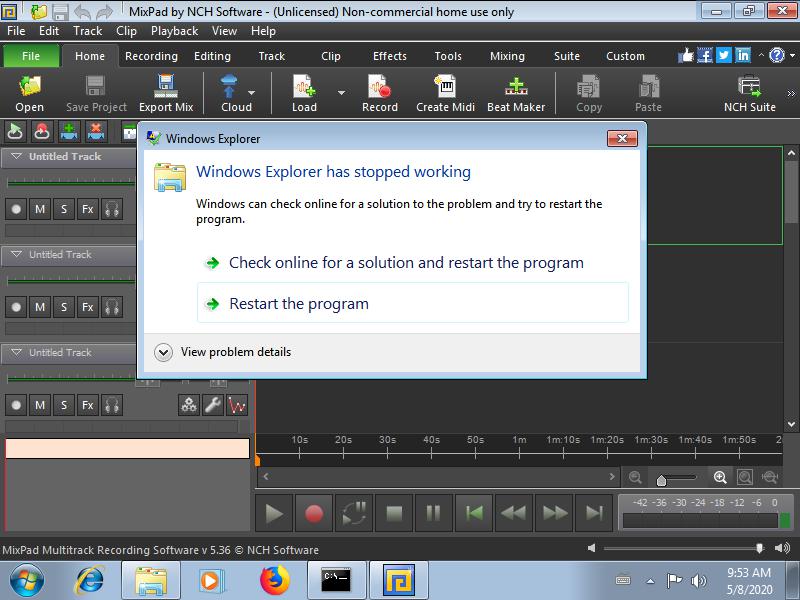Click the master volume slider handle

(759, 548)
